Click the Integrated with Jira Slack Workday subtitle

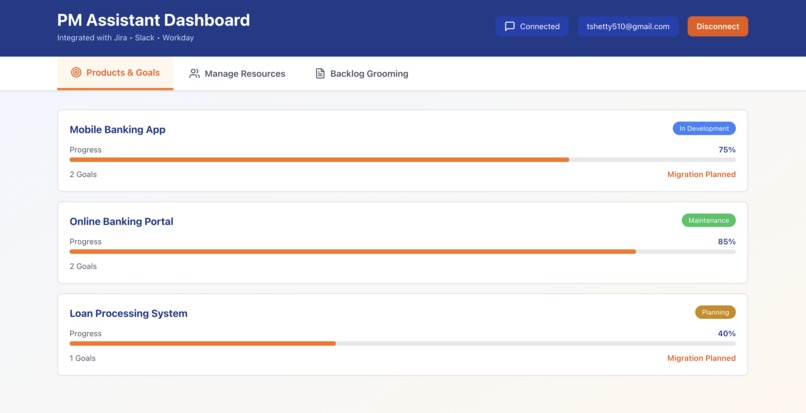125,38
